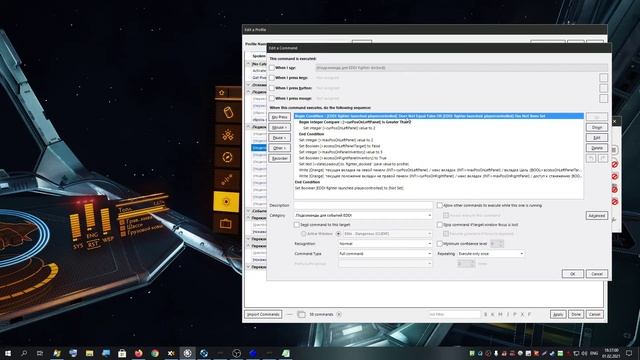Select the highlighted 'Begin Condition' first row
640x360 pixels.
pos(439,116)
